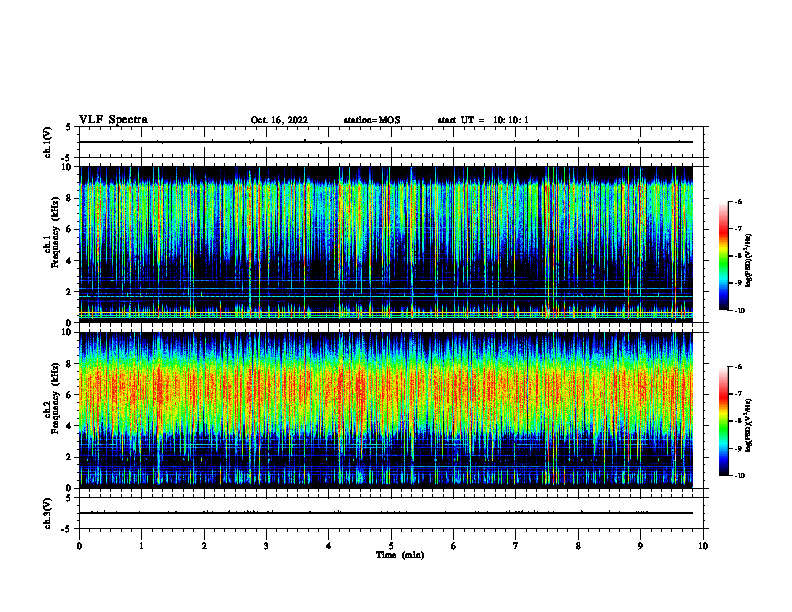Click the time axis tick label "10"
The width and height of the screenshot is (792, 612).
pyautogui.click(x=703, y=546)
